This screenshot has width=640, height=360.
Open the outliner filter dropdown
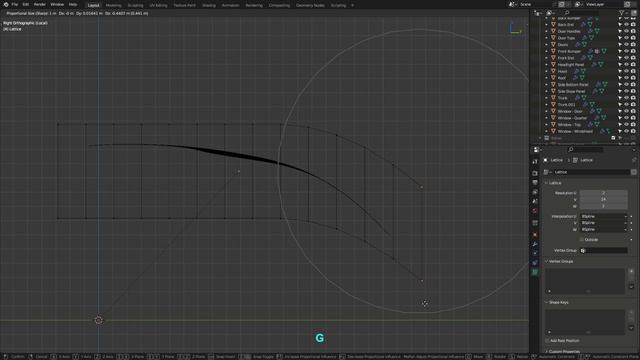click(623, 13)
